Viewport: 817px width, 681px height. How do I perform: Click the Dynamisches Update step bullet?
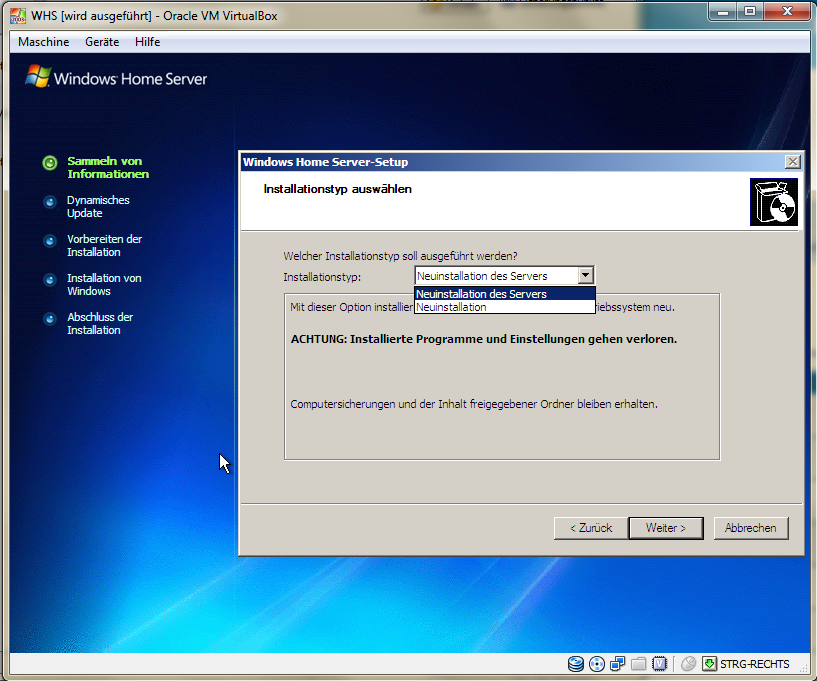coord(50,202)
